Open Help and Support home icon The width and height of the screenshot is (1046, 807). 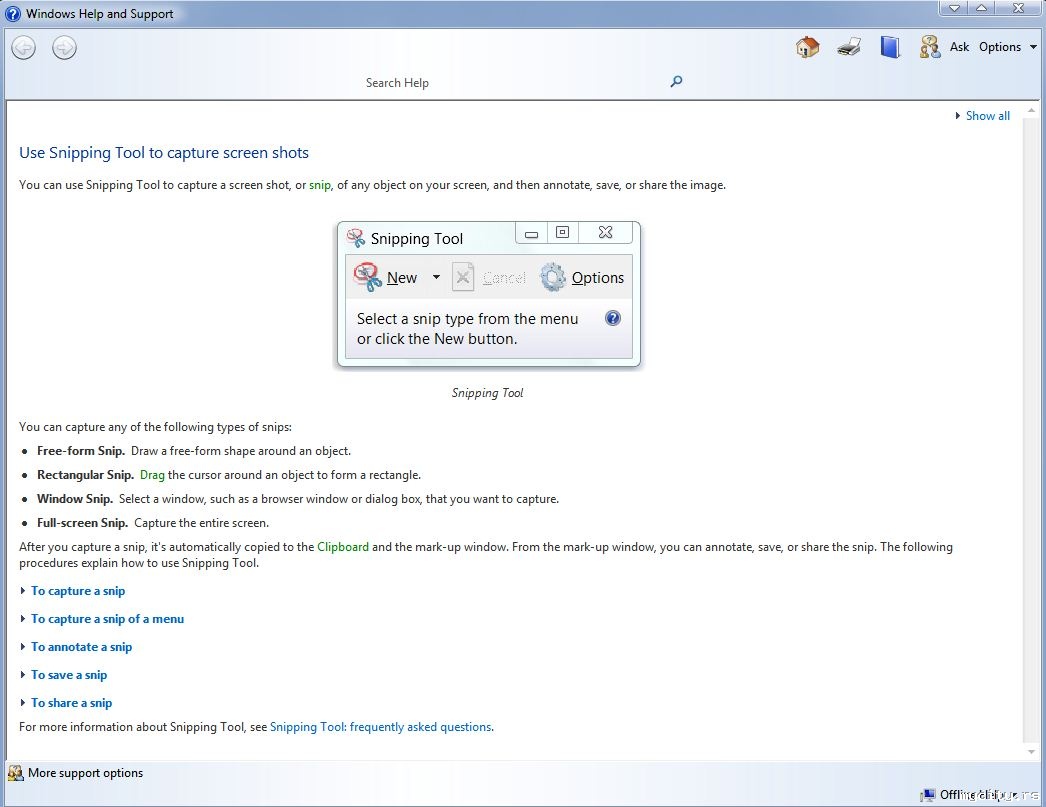pyautogui.click(x=807, y=47)
